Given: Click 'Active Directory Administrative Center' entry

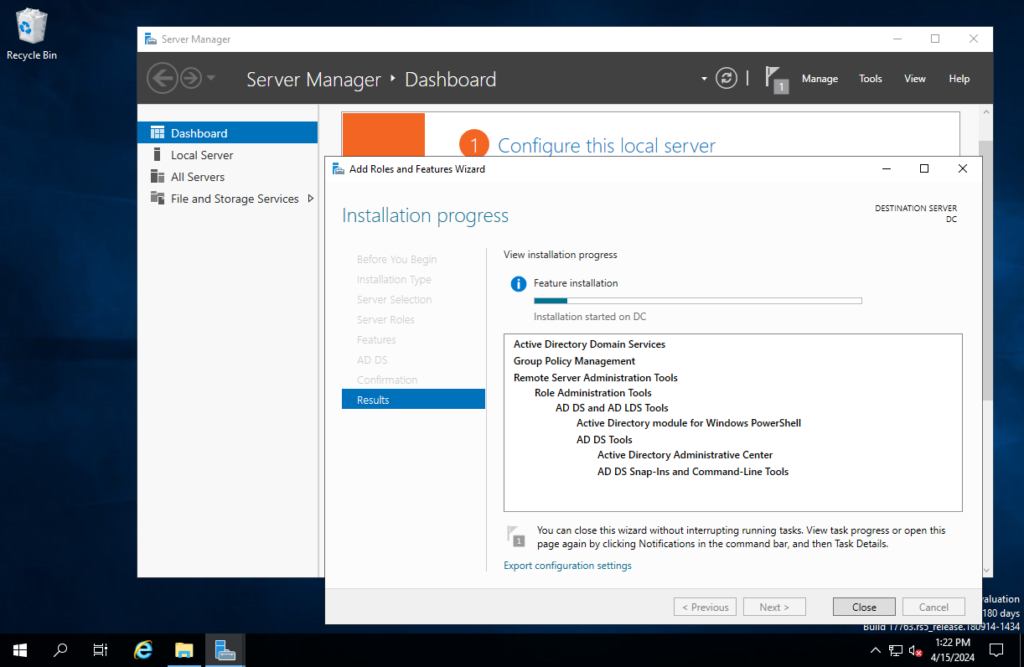Looking at the screenshot, I should (x=685, y=455).
